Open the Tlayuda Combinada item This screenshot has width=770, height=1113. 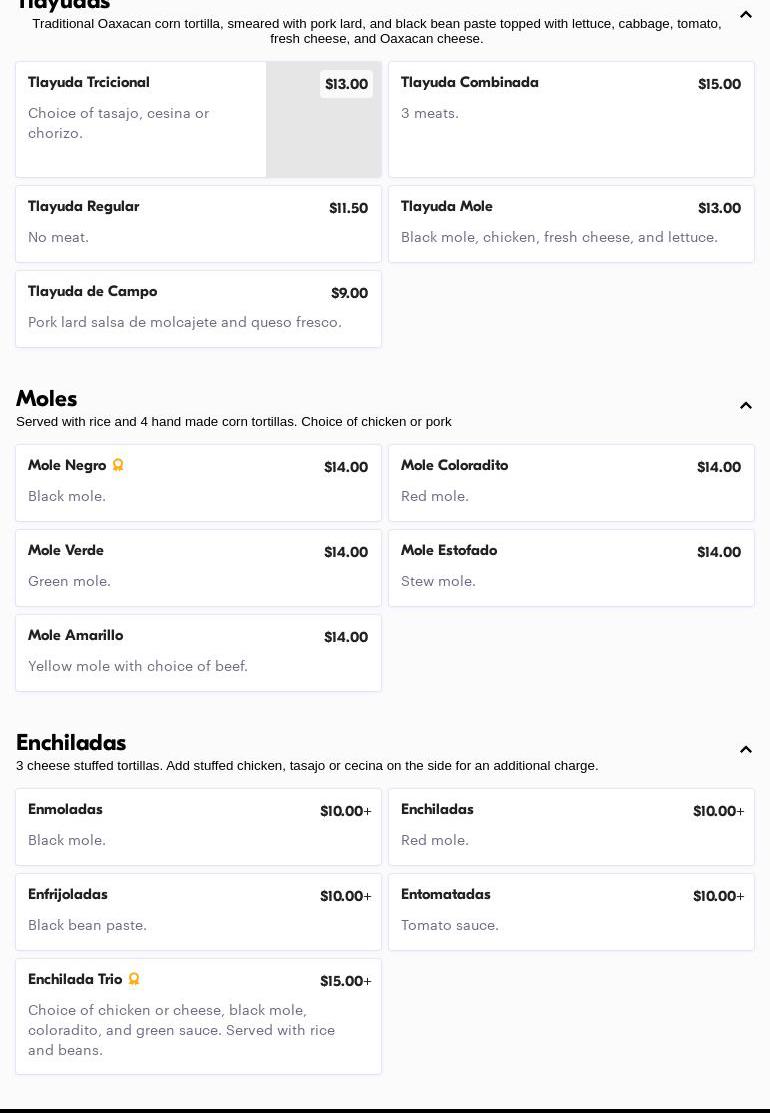(x=571, y=119)
